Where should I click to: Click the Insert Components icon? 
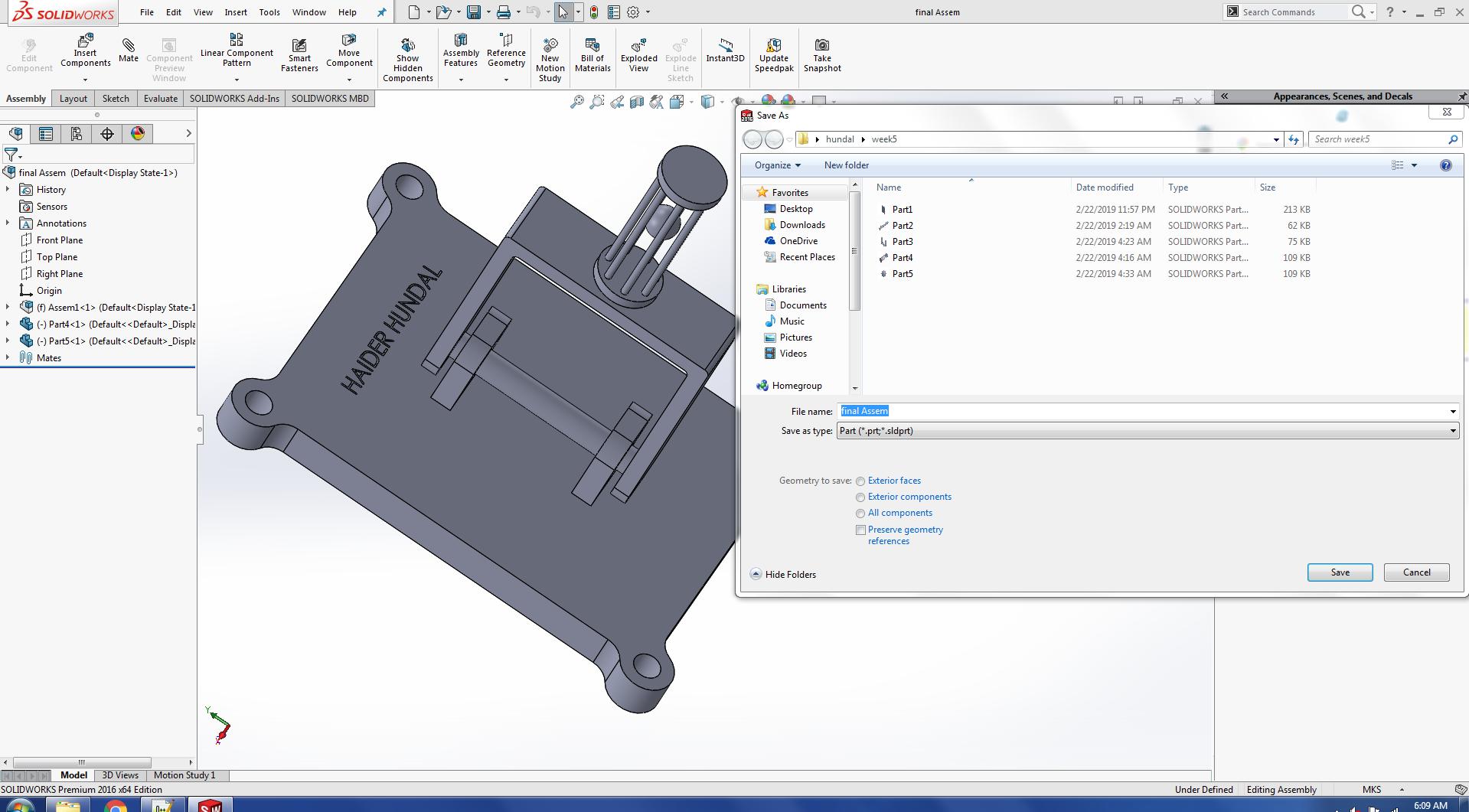coord(85,41)
